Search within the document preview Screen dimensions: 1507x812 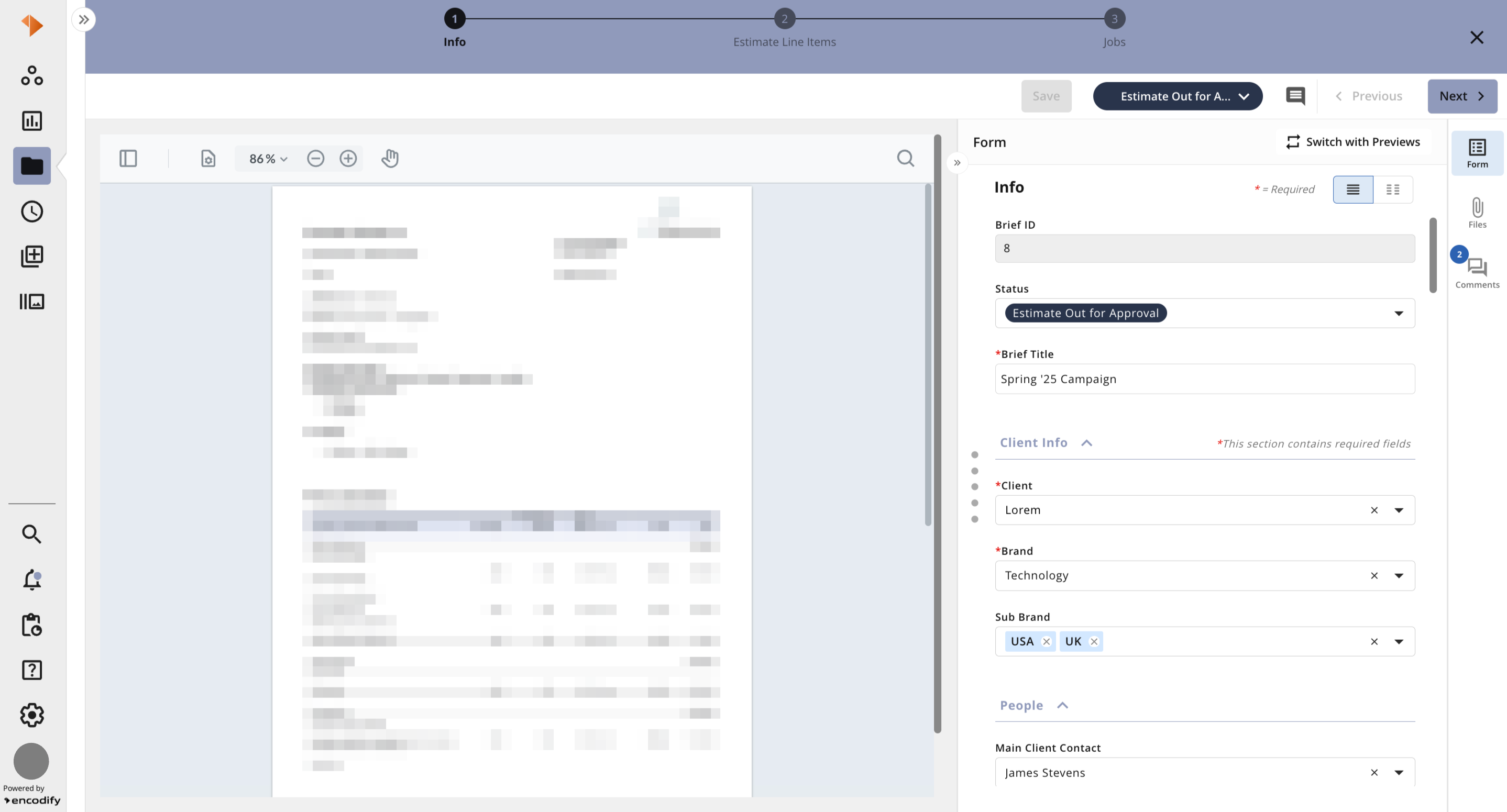click(x=905, y=159)
